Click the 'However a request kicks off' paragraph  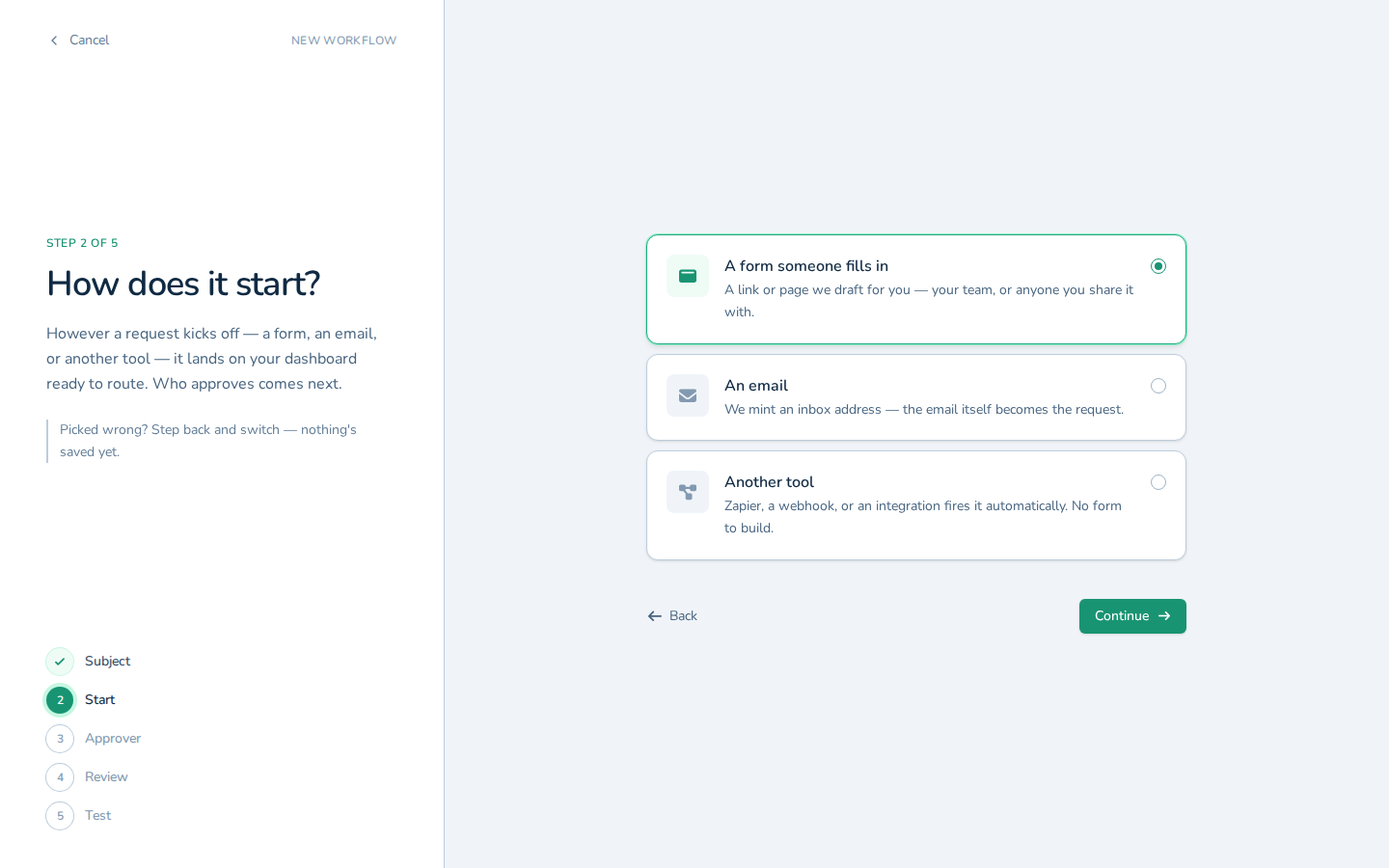coord(212,359)
